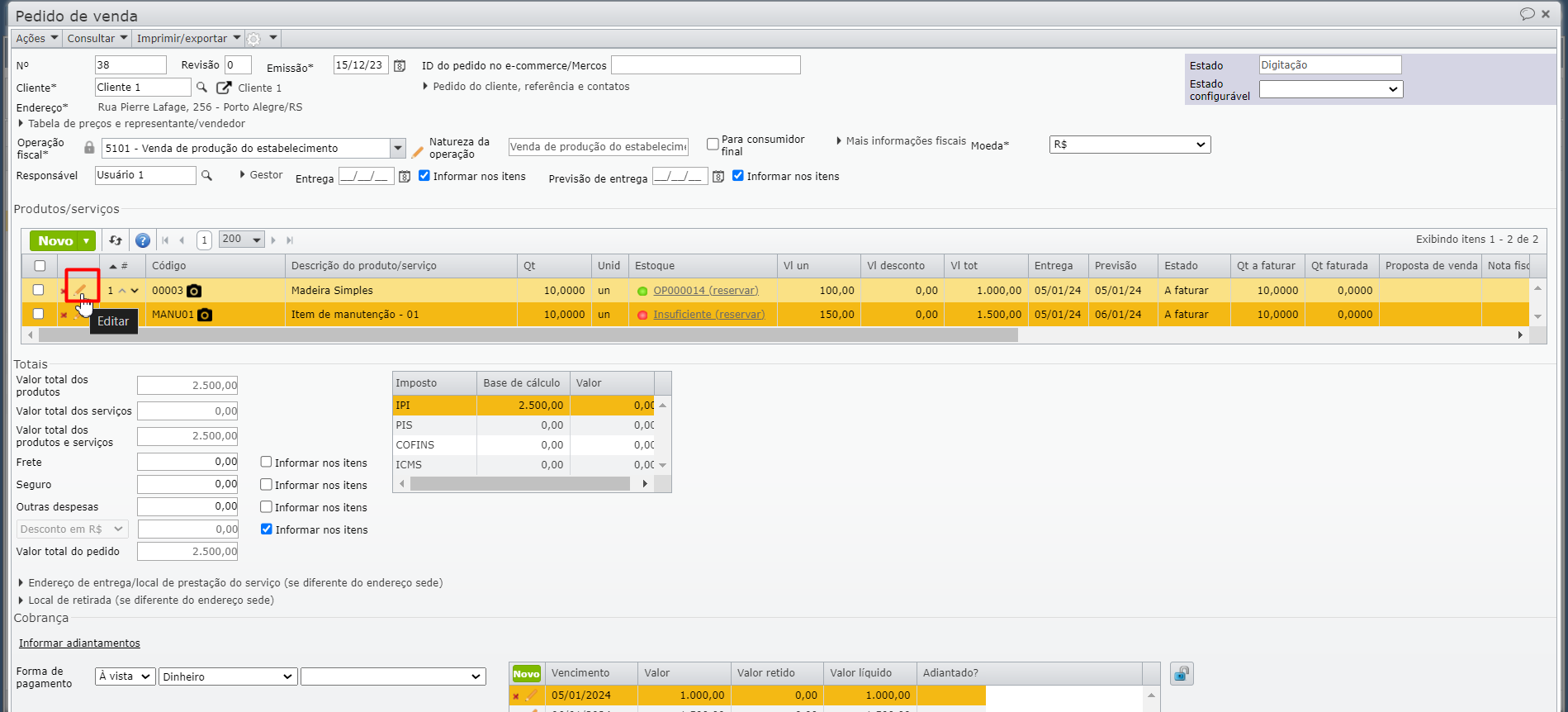Viewport: 1568px width, 712px height.
Task: Enable the Para consumidor final checkbox
Action: point(713,145)
